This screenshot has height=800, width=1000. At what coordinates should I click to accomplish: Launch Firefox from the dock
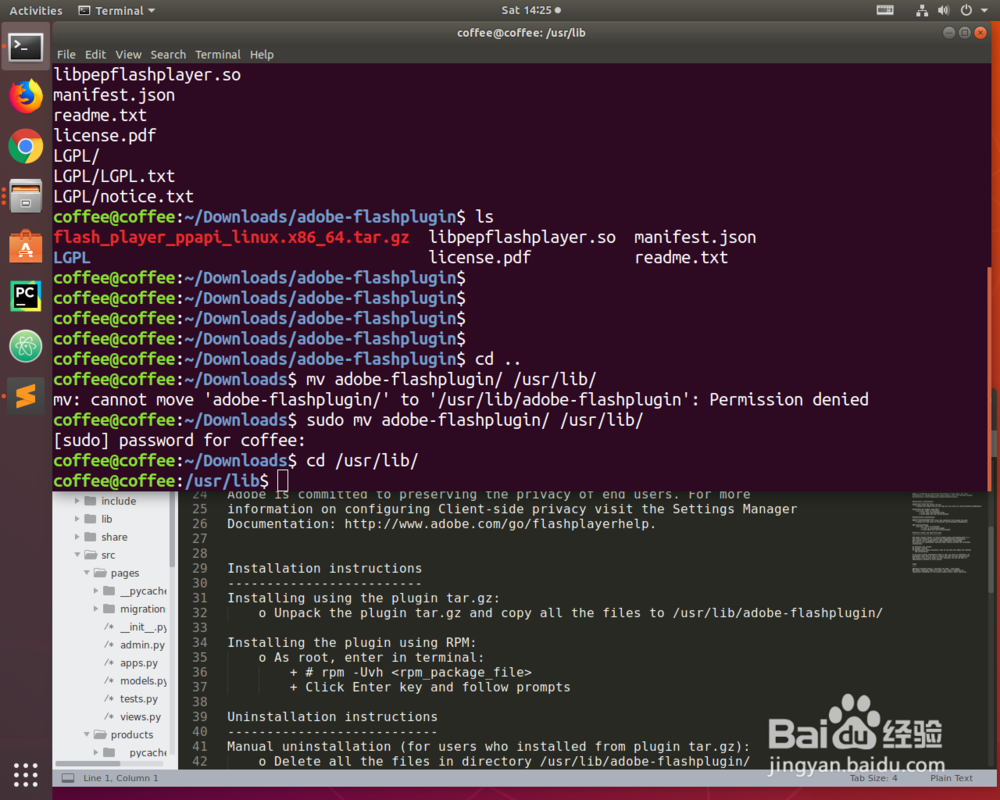(x=26, y=96)
